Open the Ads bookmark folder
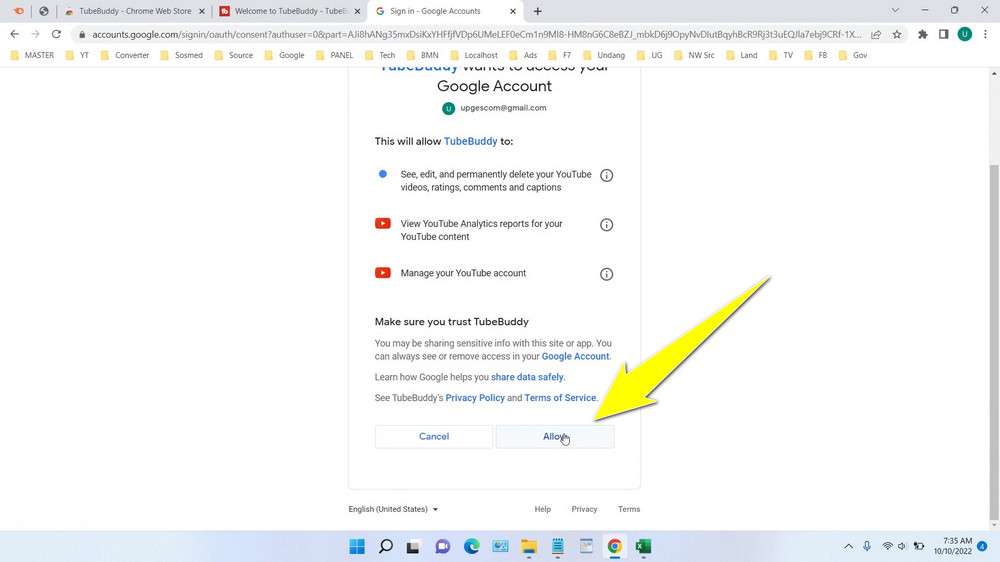Image resolution: width=1000 pixels, height=562 pixels. click(x=523, y=55)
